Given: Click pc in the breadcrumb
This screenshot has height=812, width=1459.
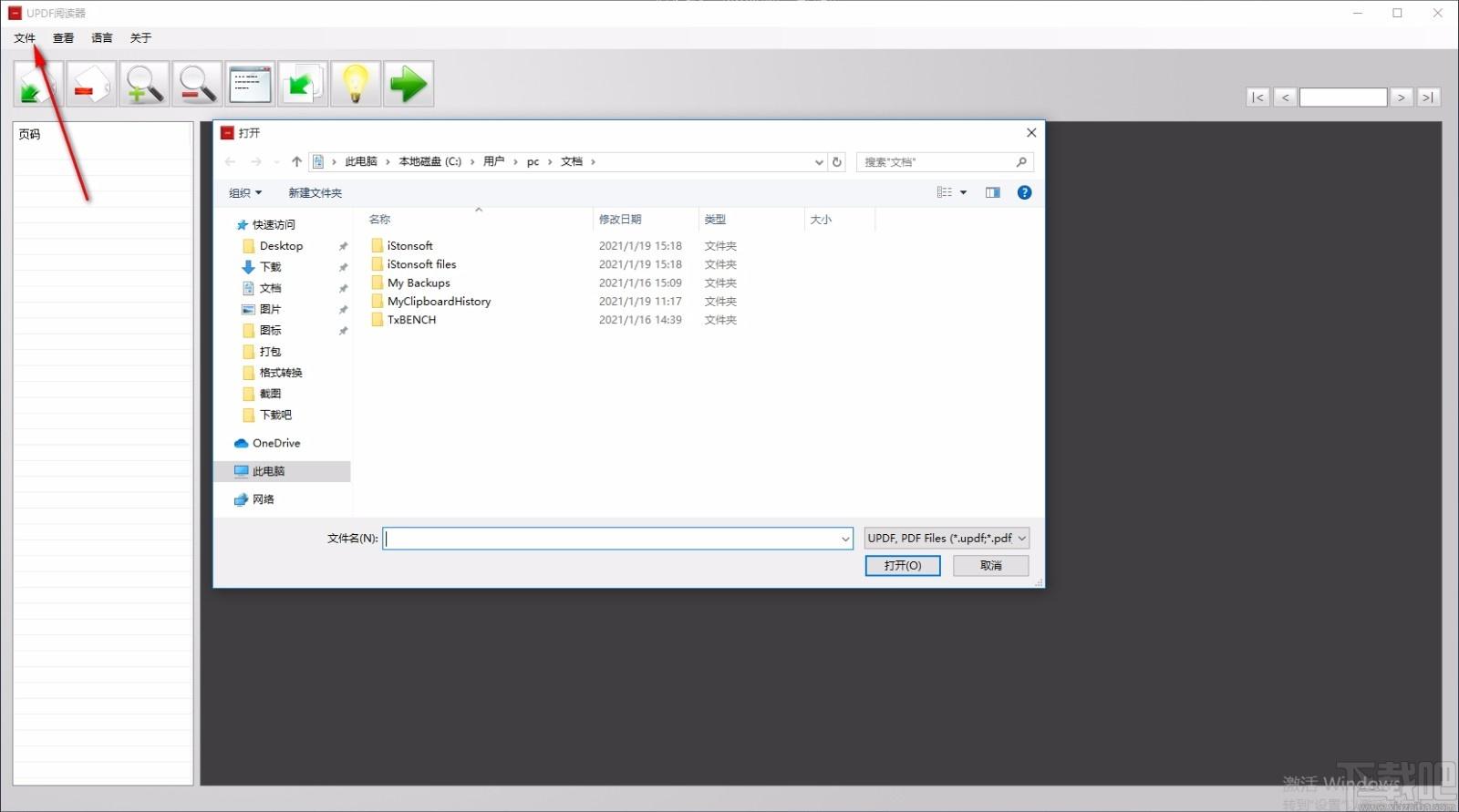Looking at the screenshot, I should (x=533, y=162).
